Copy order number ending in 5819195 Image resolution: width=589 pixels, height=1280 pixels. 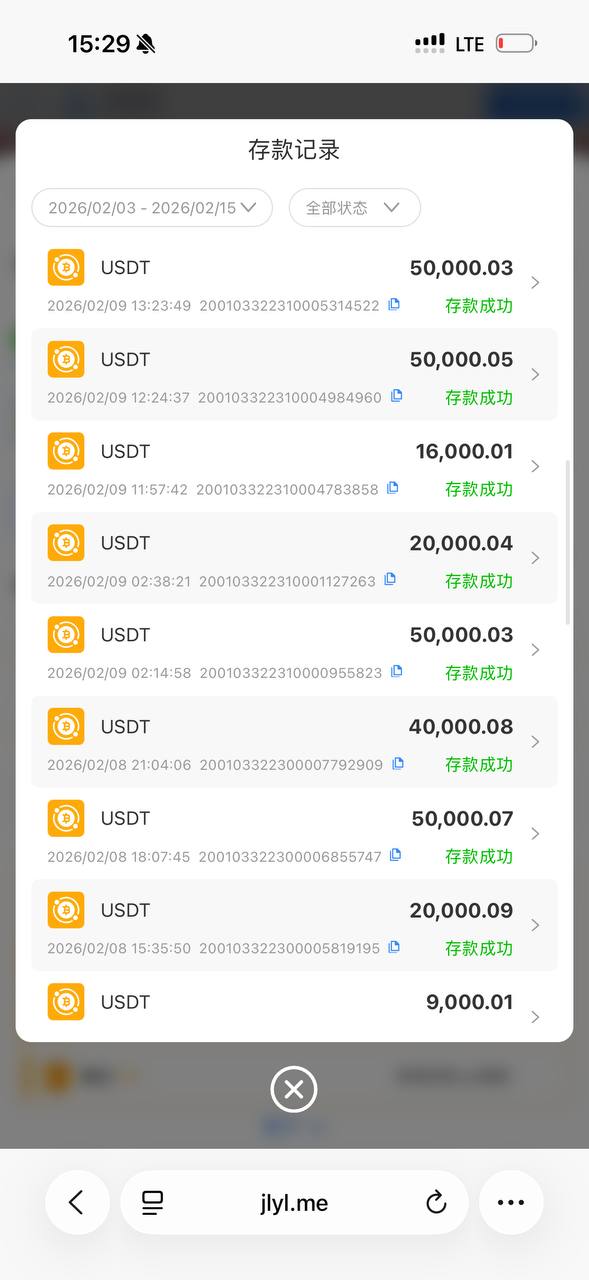coord(394,947)
